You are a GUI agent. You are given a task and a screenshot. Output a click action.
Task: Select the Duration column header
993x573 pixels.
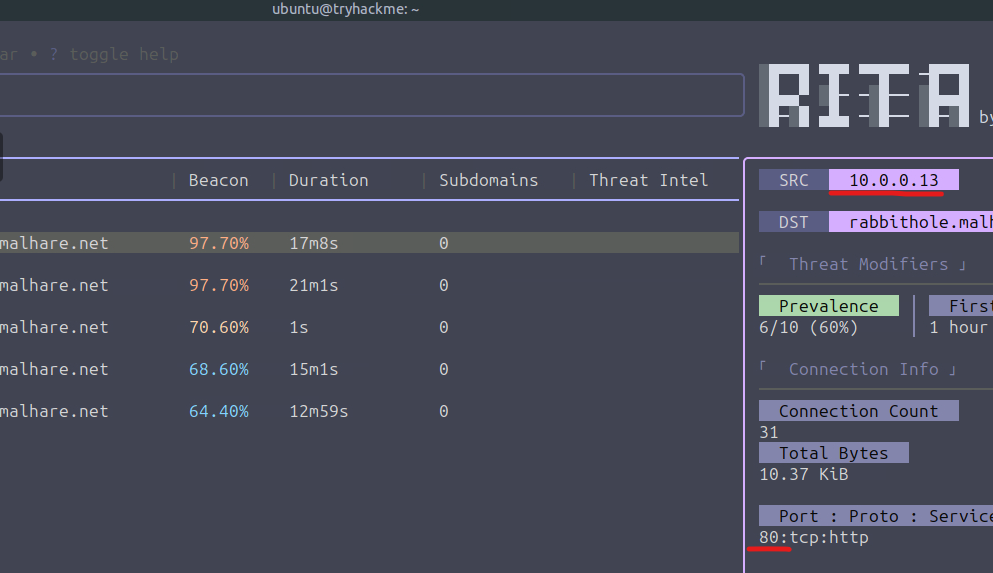pos(329,180)
